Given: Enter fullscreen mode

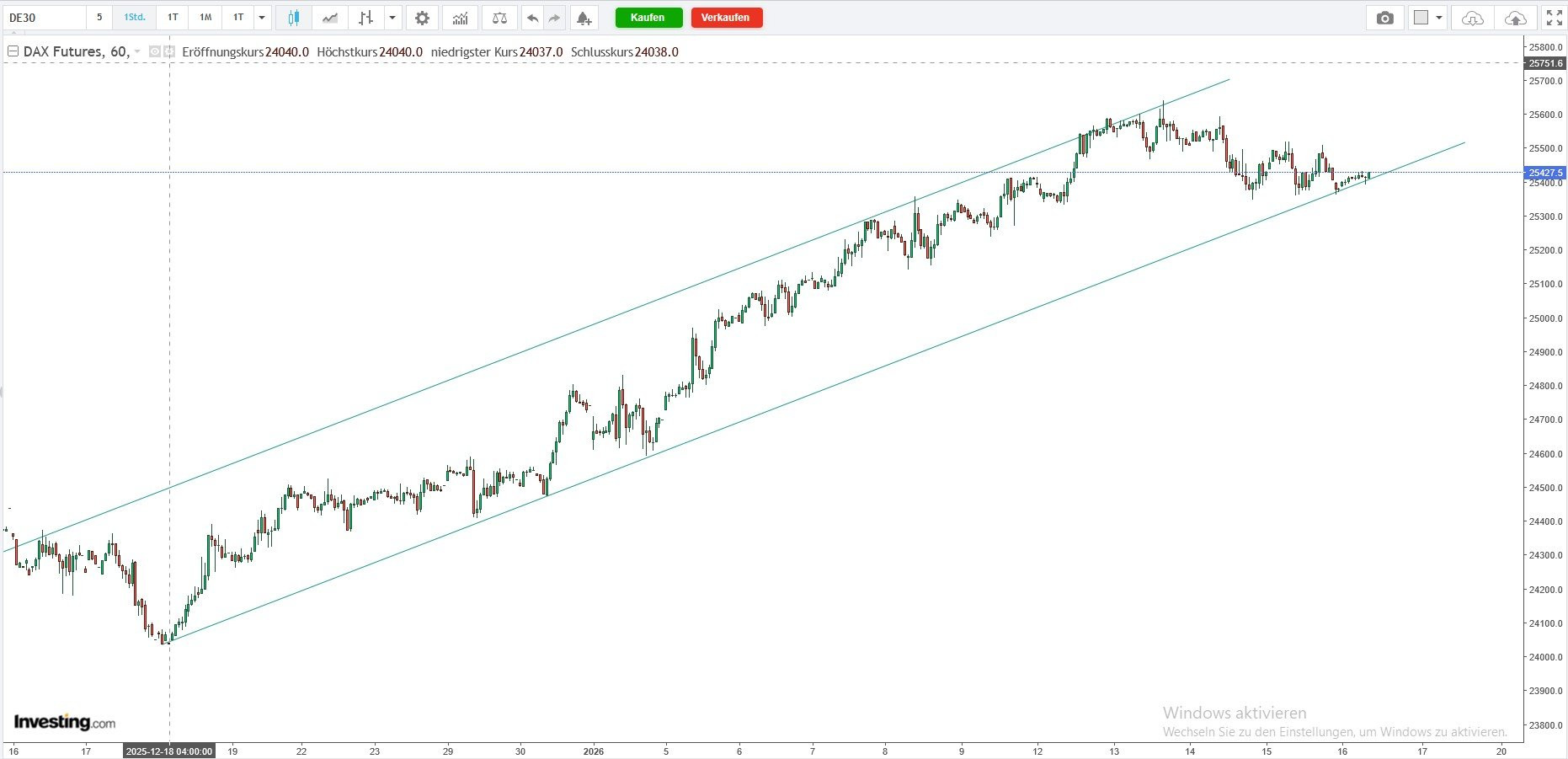Looking at the screenshot, I should tap(1554, 18).
